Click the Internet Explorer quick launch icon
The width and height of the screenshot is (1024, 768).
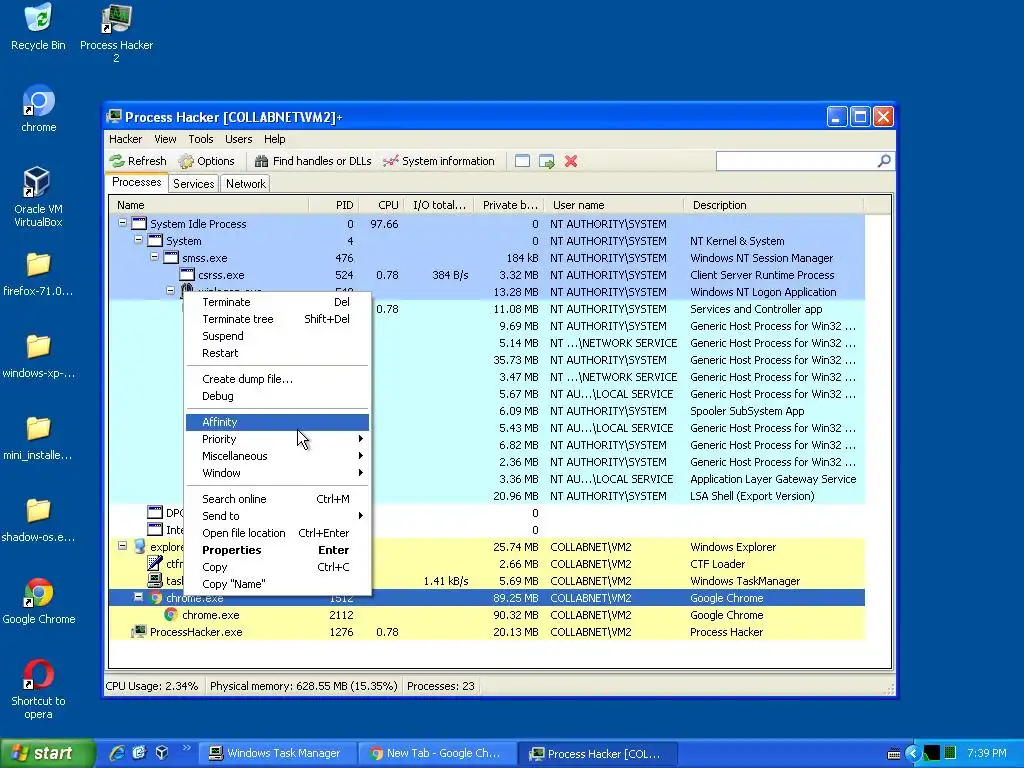click(x=116, y=753)
